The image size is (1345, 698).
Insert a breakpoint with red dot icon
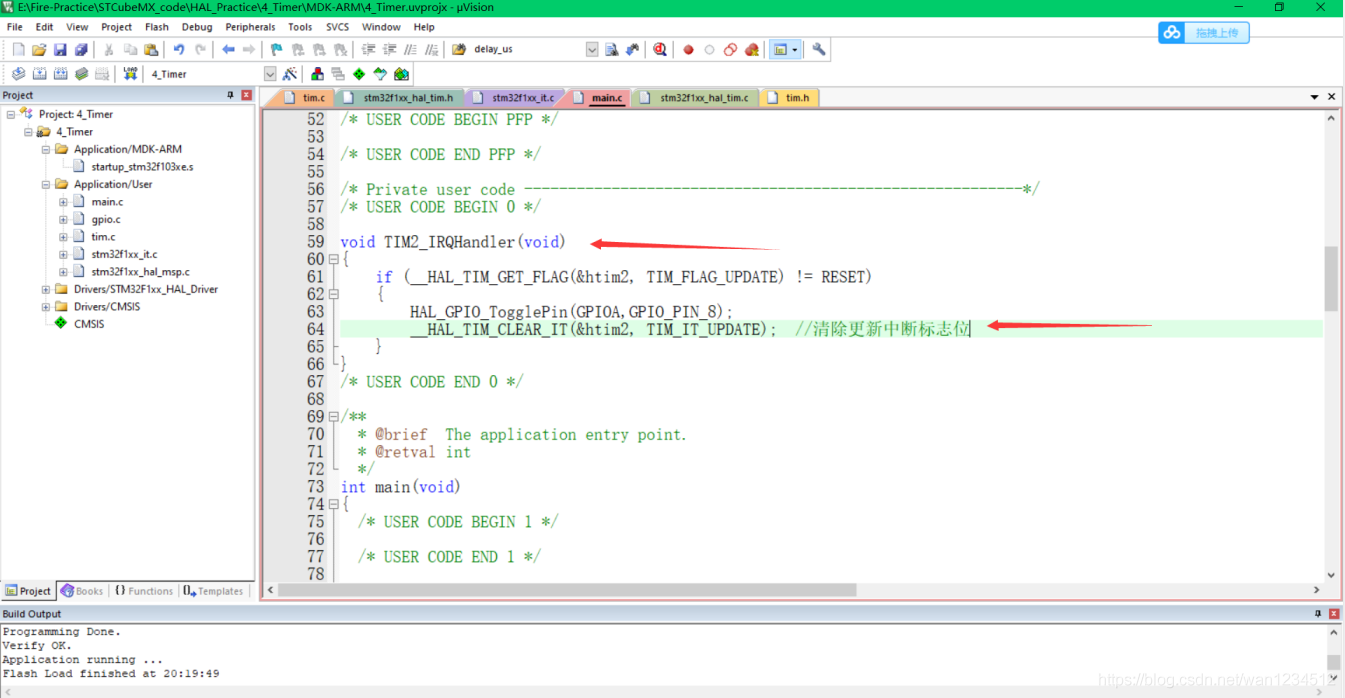pos(688,50)
